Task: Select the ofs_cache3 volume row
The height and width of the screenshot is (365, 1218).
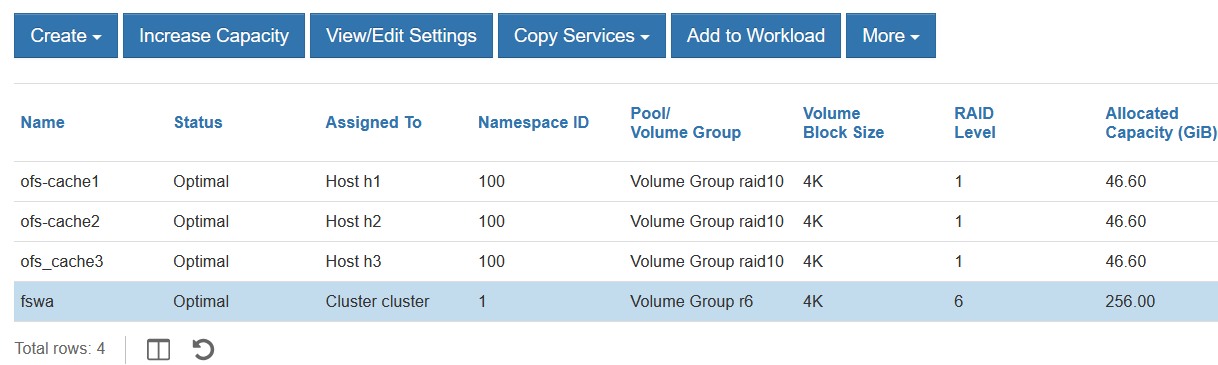Action: point(616,261)
